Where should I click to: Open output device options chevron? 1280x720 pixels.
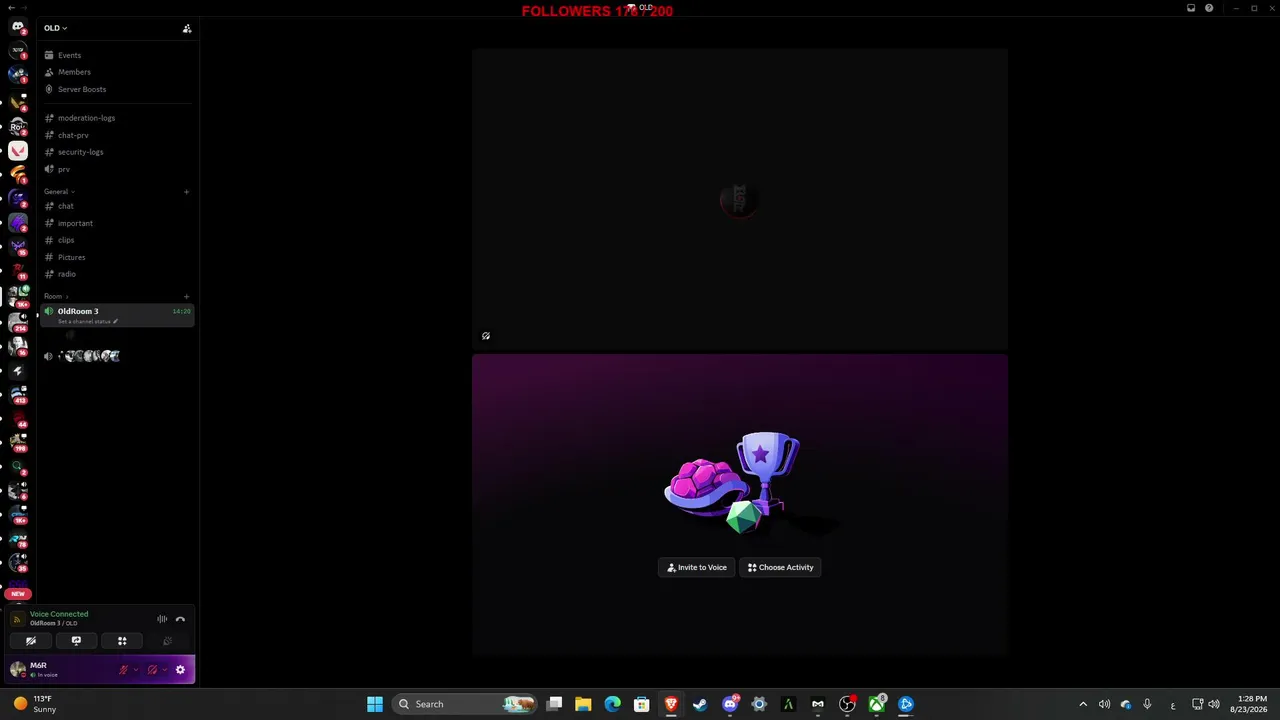pyautogui.click(x=165, y=670)
